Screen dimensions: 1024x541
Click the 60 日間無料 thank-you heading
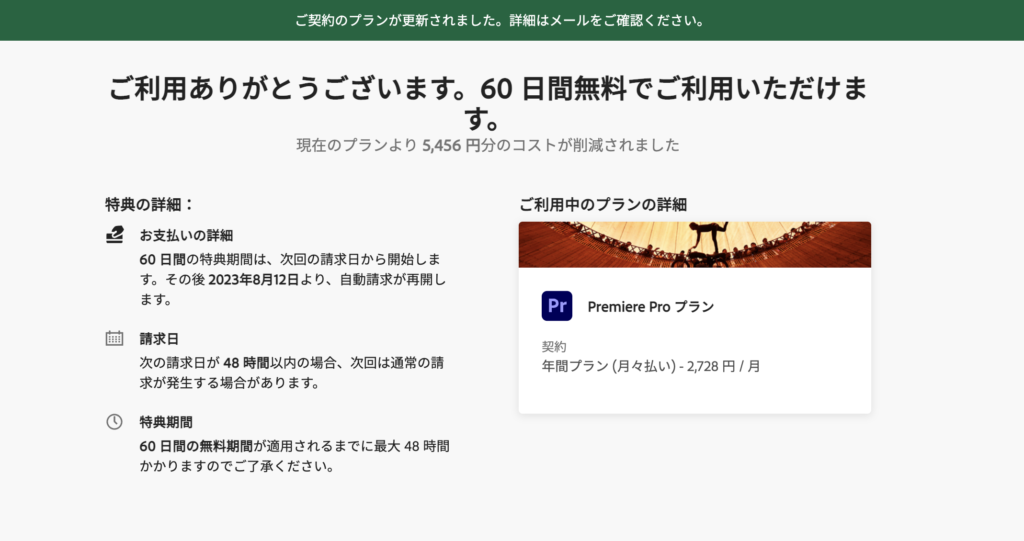pos(488,103)
